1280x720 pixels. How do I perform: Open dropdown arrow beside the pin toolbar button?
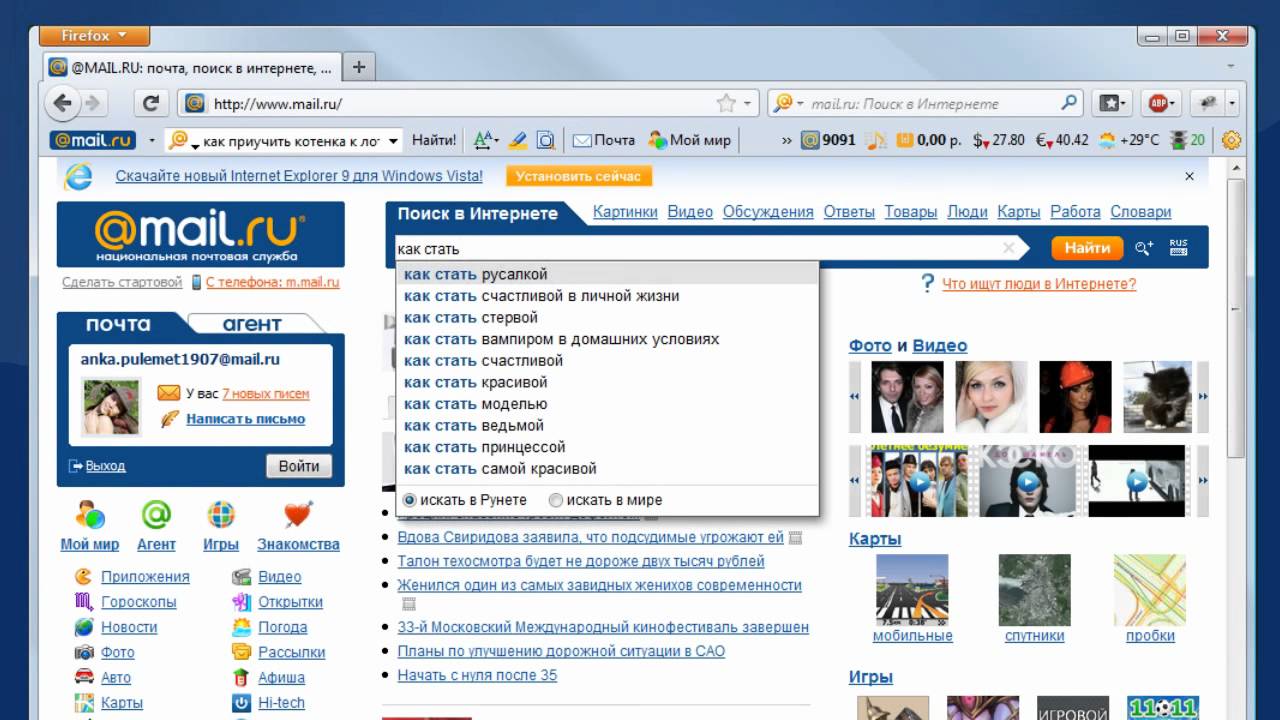1232,103
